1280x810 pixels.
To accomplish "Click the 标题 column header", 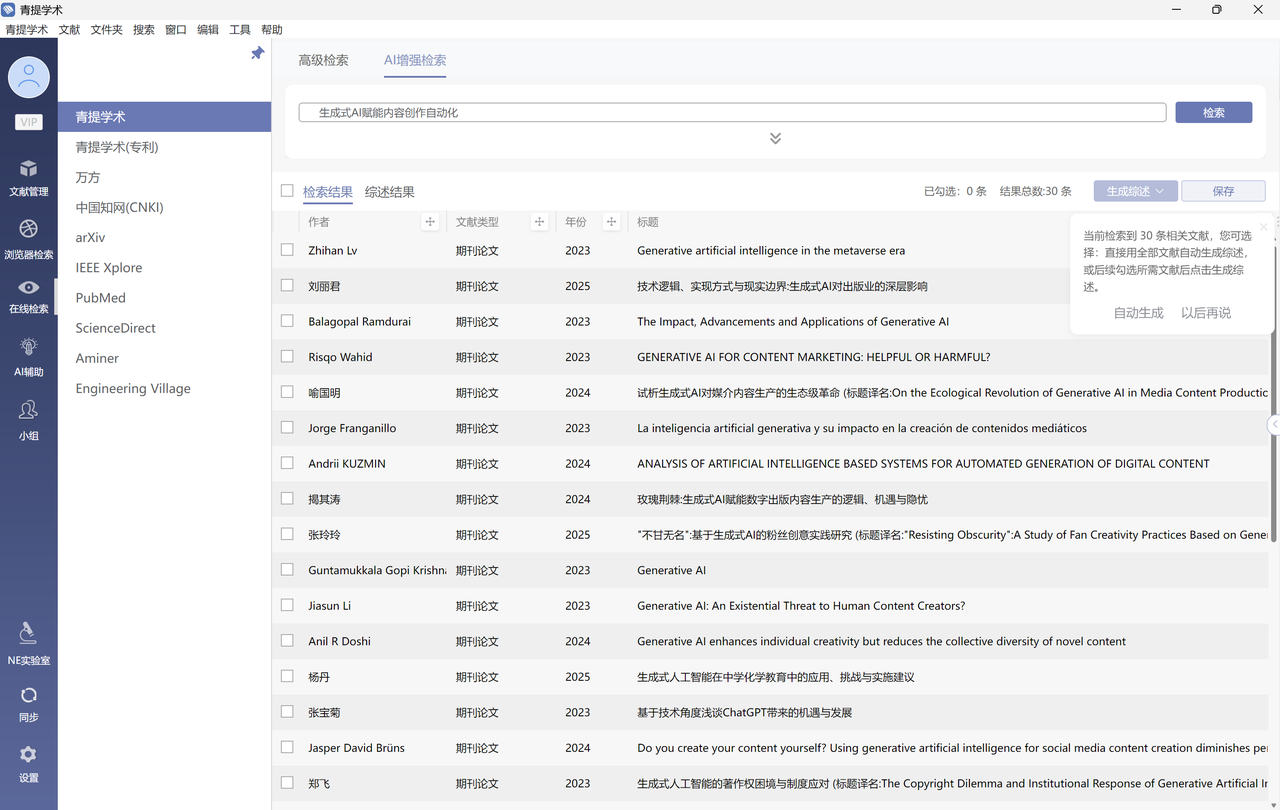I will [x=648, y=222].
